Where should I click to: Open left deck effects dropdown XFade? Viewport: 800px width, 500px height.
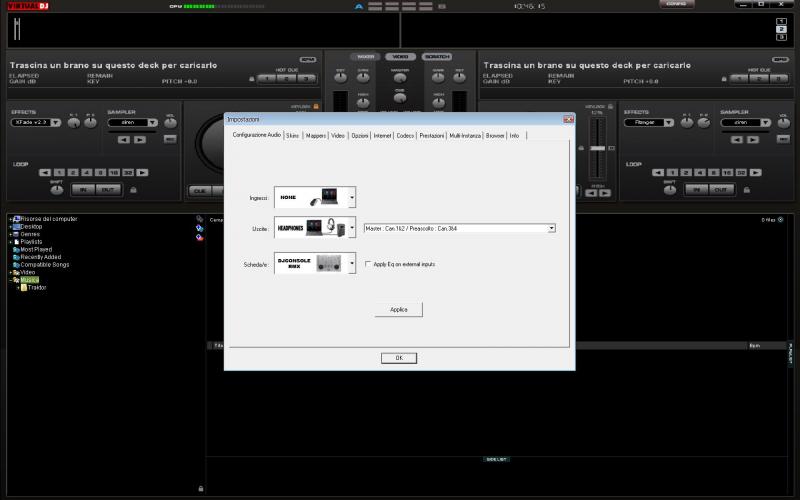coord(36,122)
